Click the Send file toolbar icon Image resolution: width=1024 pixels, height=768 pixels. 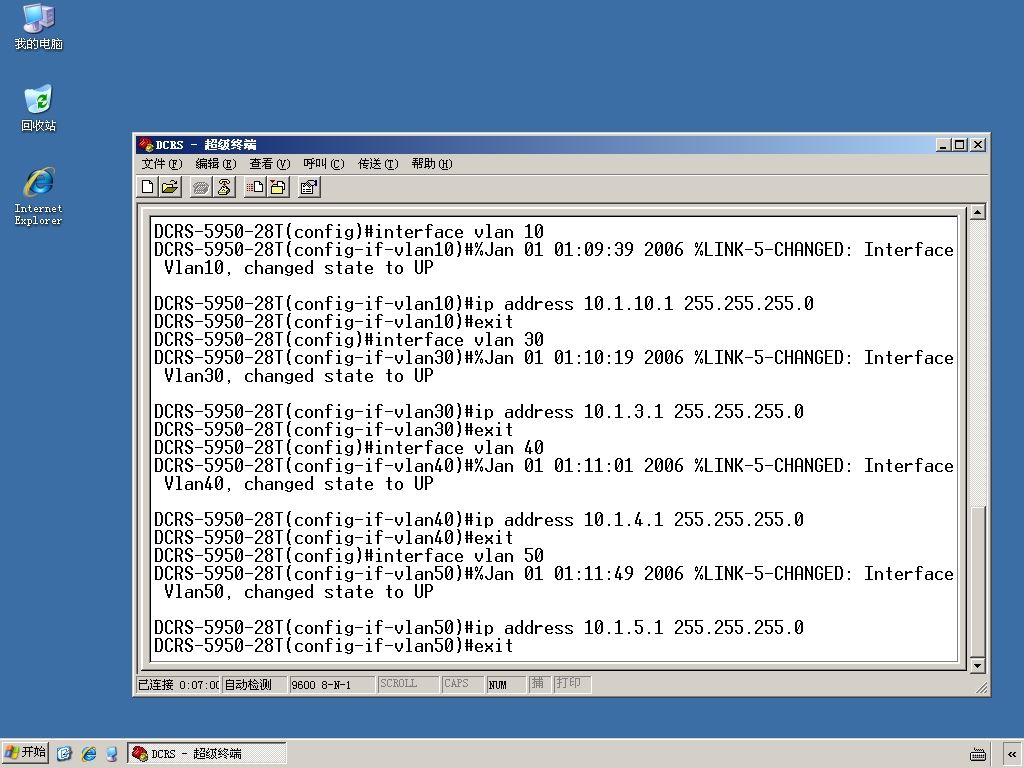pyautogui.click(x=255, y=187)
